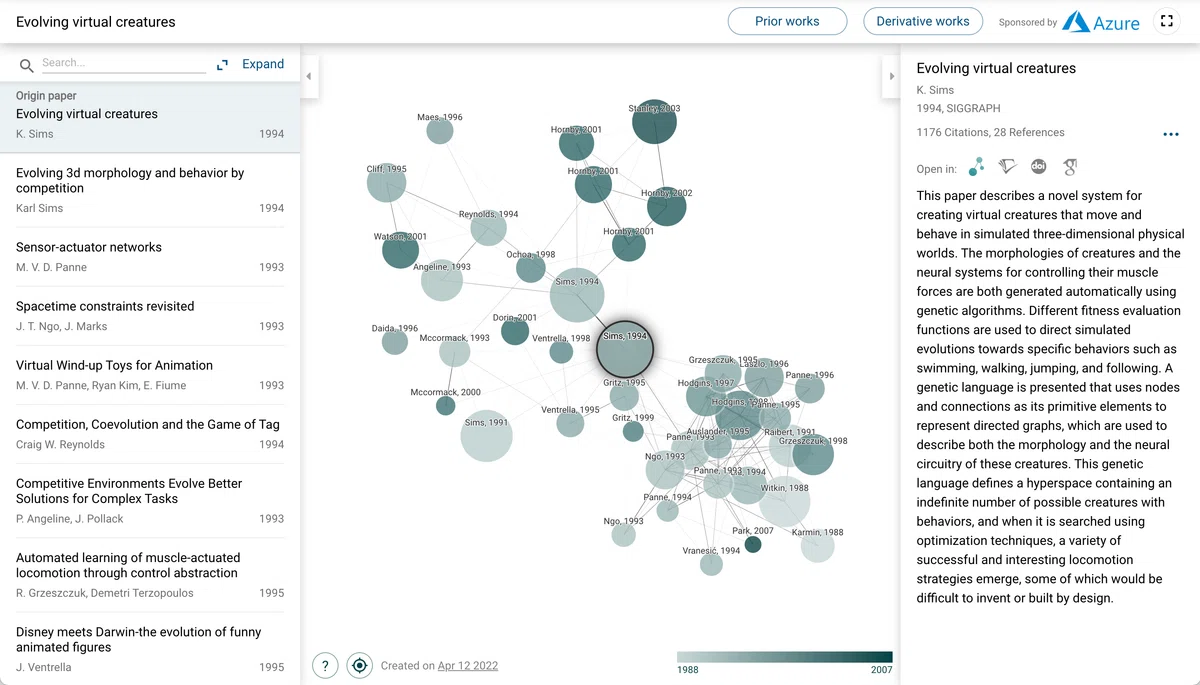Select Competition, Coevolution and Game of Tag

[150, 434]
